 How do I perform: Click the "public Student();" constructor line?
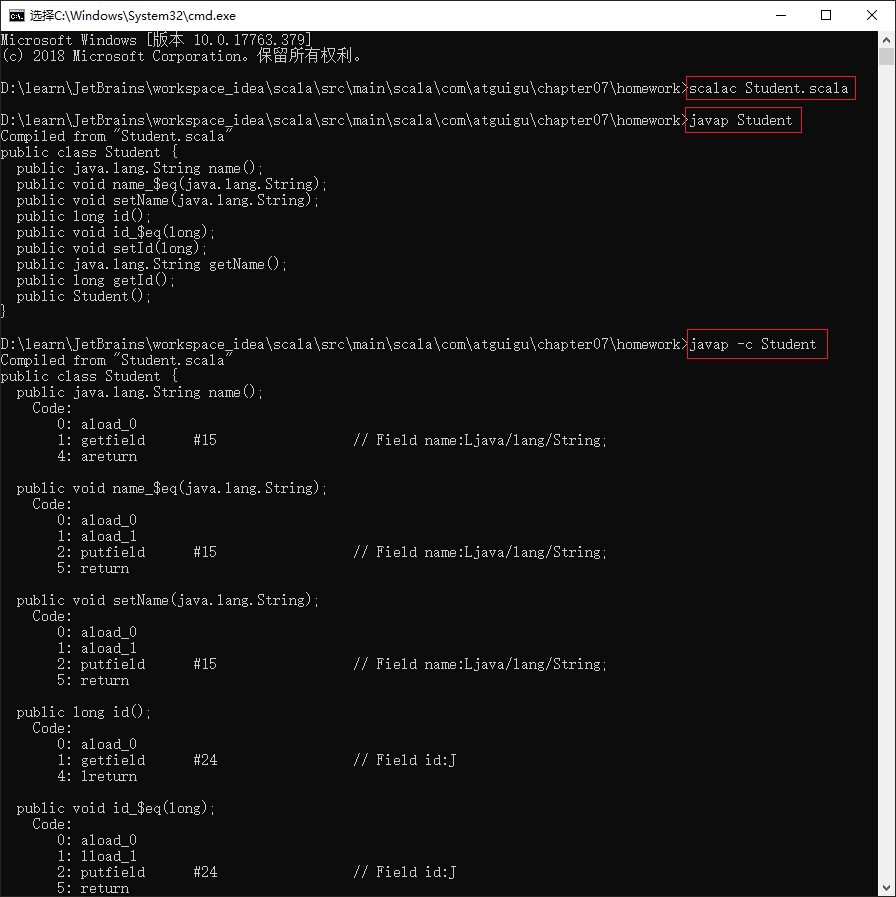[84, 296]
